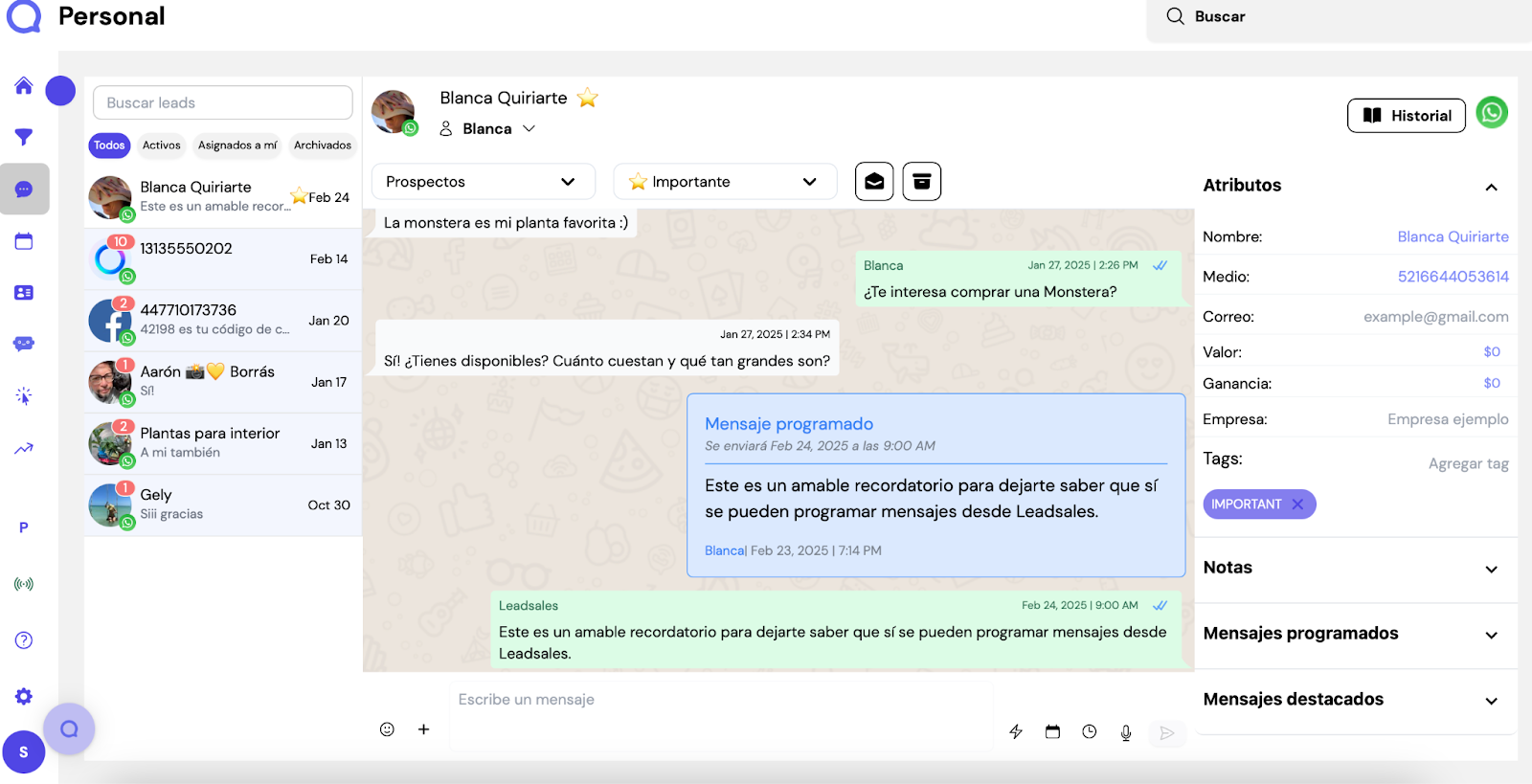This screenshot has width=1532, height=784.
Task: Click the mark as unread envelope button
Action: [874, 181]
